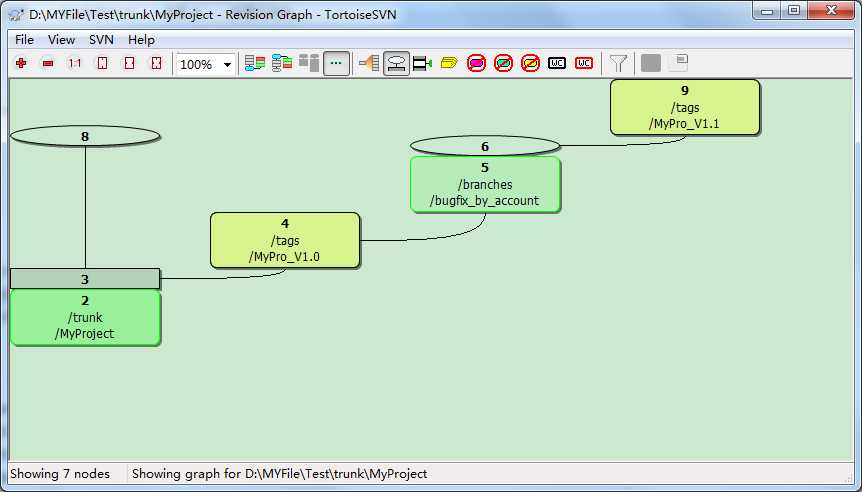Click the tree stripes page icon
The width and height of the screenshot is (862, 492).
pyautogui.click(x=679, y=63)
